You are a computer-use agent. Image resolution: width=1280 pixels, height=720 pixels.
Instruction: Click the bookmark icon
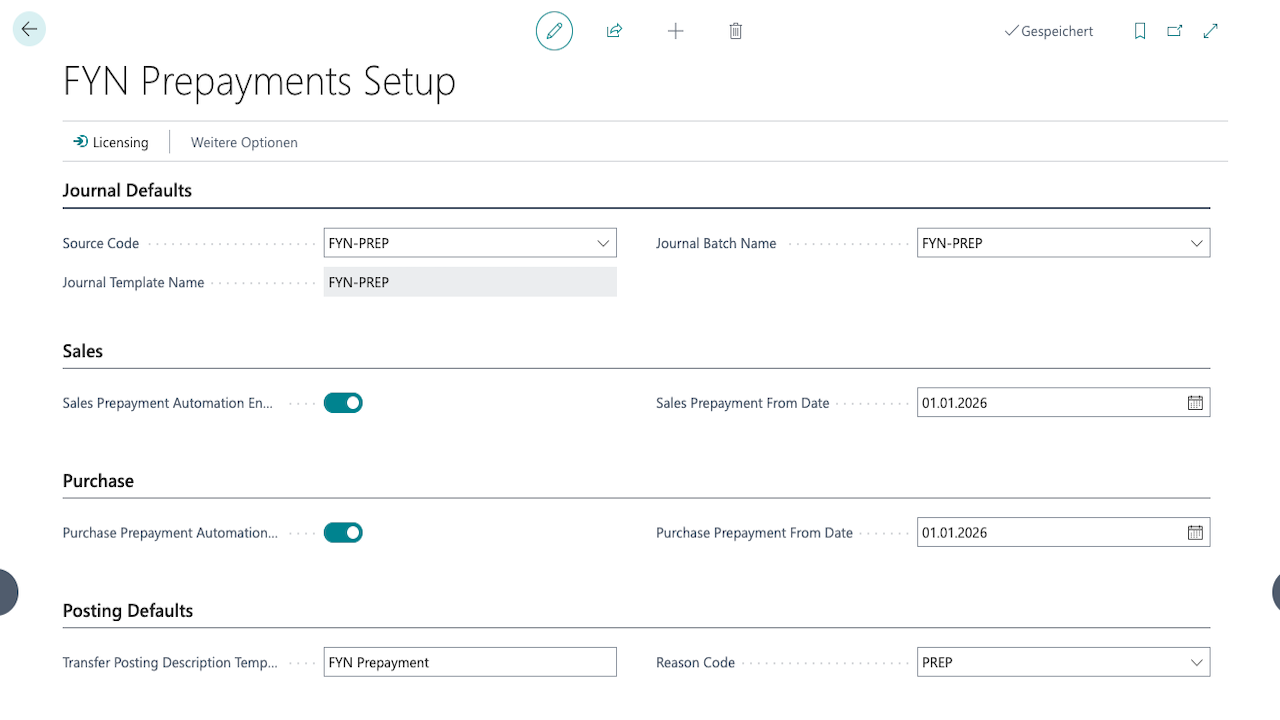[x=1140, y=31]
